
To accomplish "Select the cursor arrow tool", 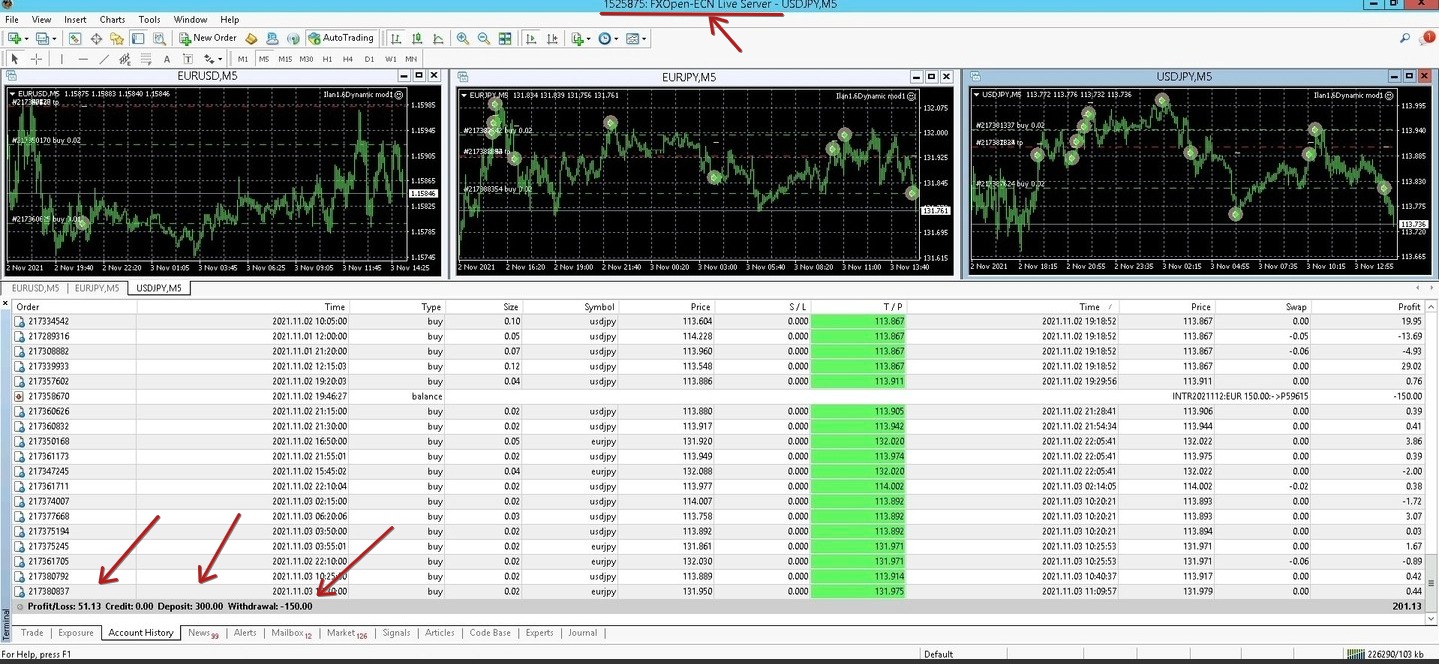I will click(x=15, y=59).
